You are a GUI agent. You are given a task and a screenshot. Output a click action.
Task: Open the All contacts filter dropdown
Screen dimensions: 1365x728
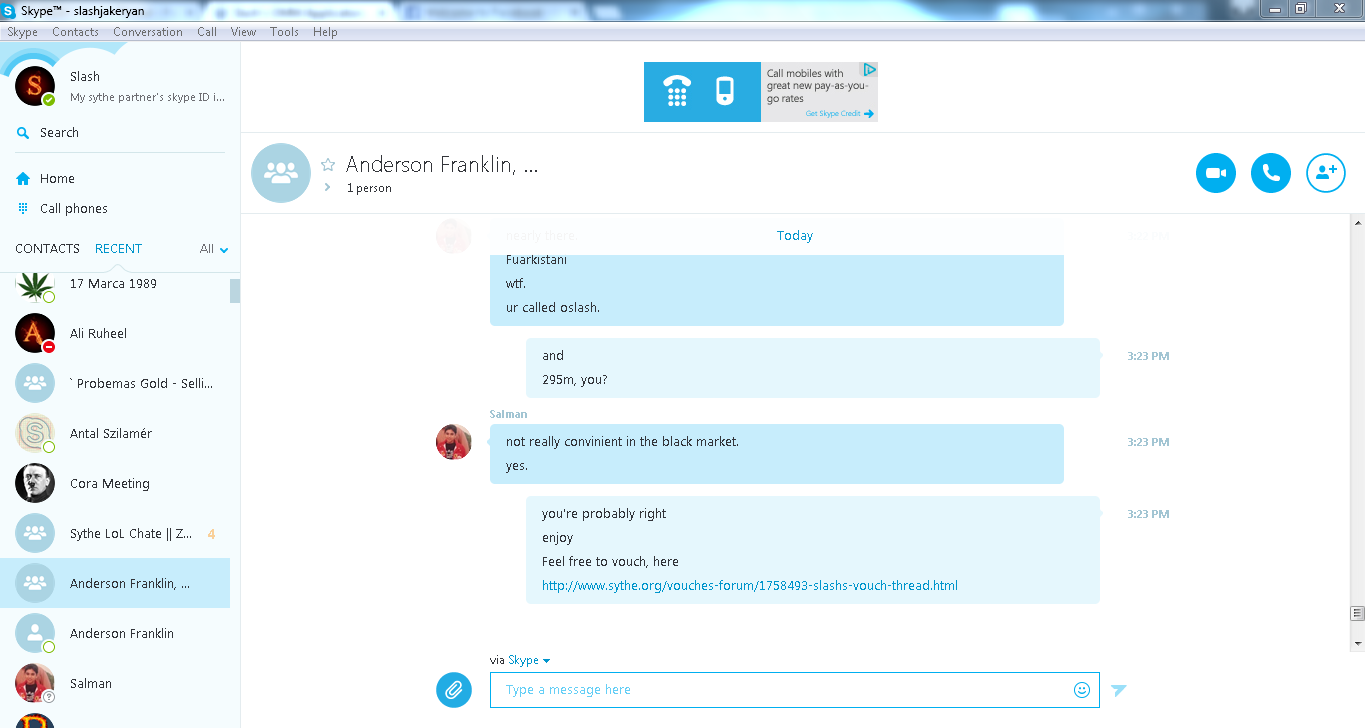coord(214,249)
